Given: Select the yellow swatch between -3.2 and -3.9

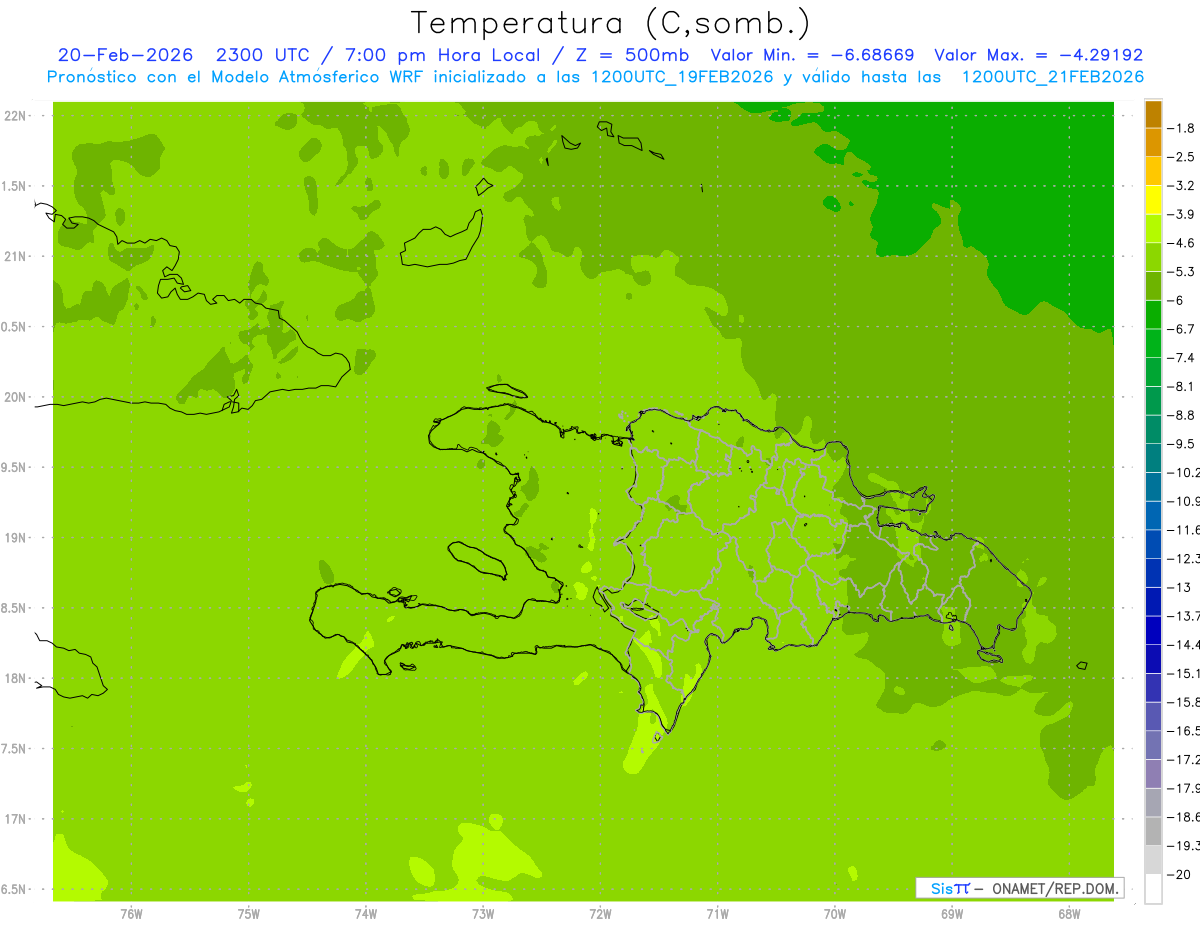Looking at the screenshot, I should (x=1153, y=200).
